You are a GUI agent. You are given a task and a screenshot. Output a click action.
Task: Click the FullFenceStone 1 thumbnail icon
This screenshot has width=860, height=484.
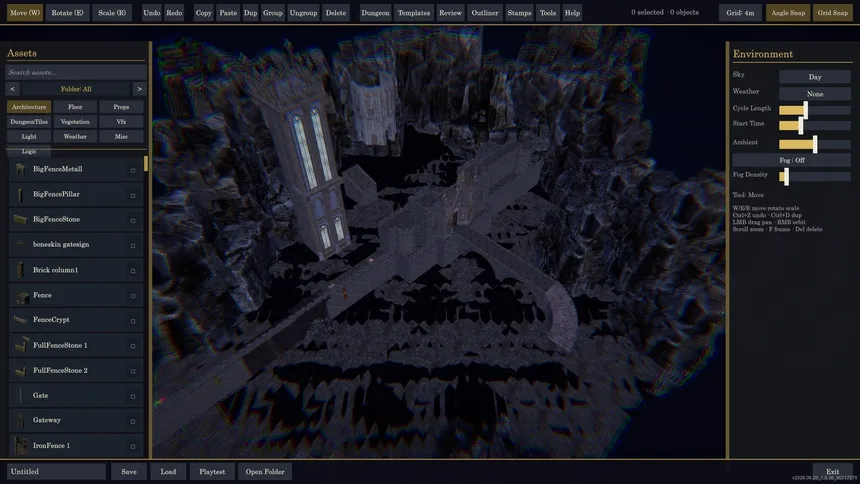pyautogui.click(x=21, y=345)
